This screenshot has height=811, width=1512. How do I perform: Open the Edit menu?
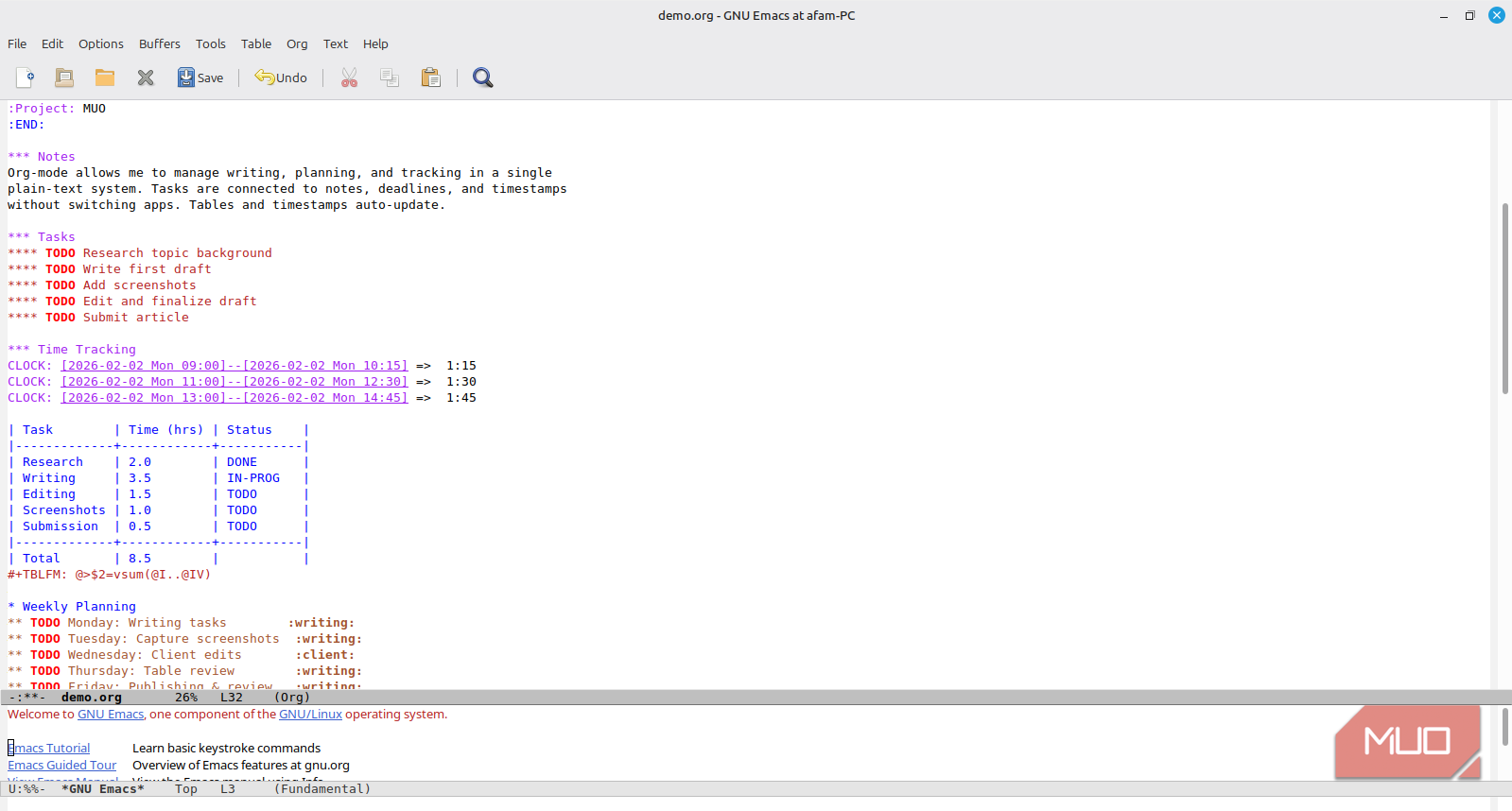[52, 43]
